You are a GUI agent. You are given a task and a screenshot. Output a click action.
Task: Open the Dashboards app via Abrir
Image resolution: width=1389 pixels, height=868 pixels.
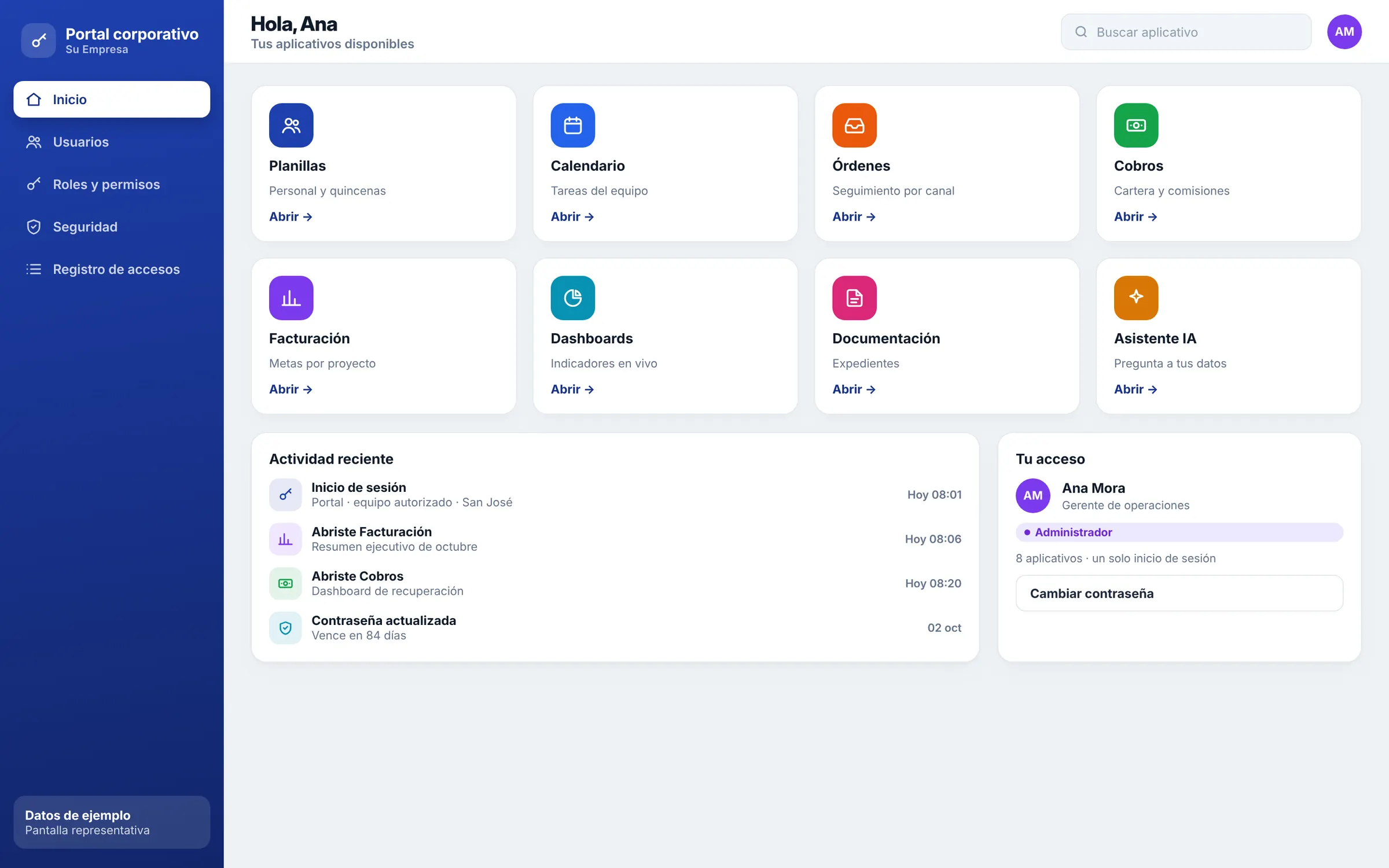(x=572, y=389)
